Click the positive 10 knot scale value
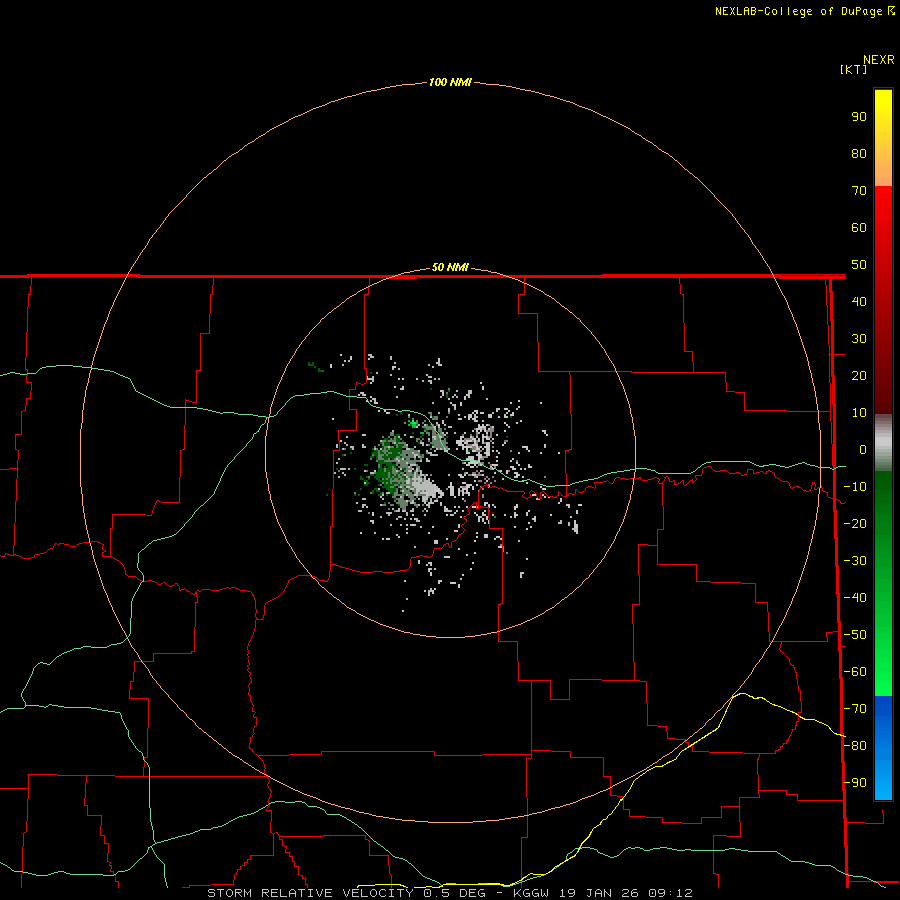Screen dimensions: 900x900 tap(859, 413)
